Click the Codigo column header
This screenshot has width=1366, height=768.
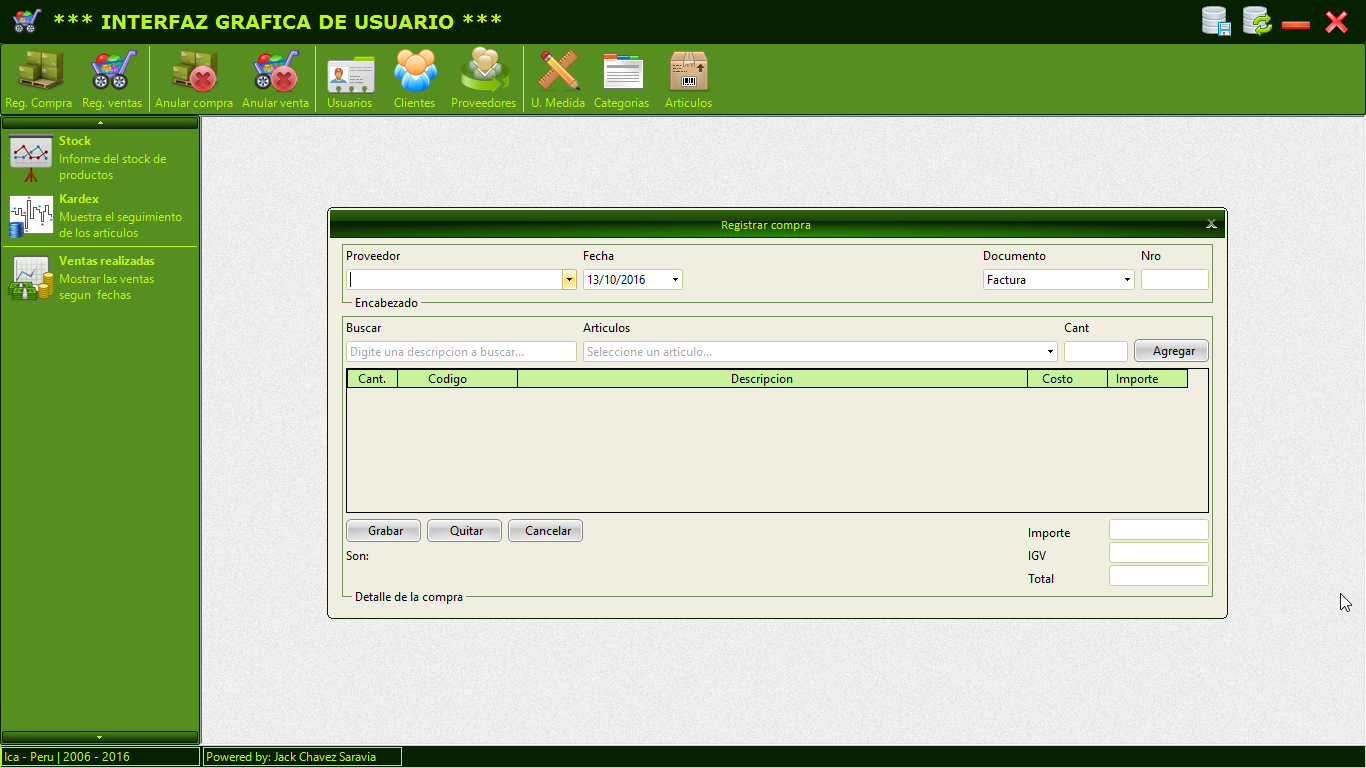[458, 379]
